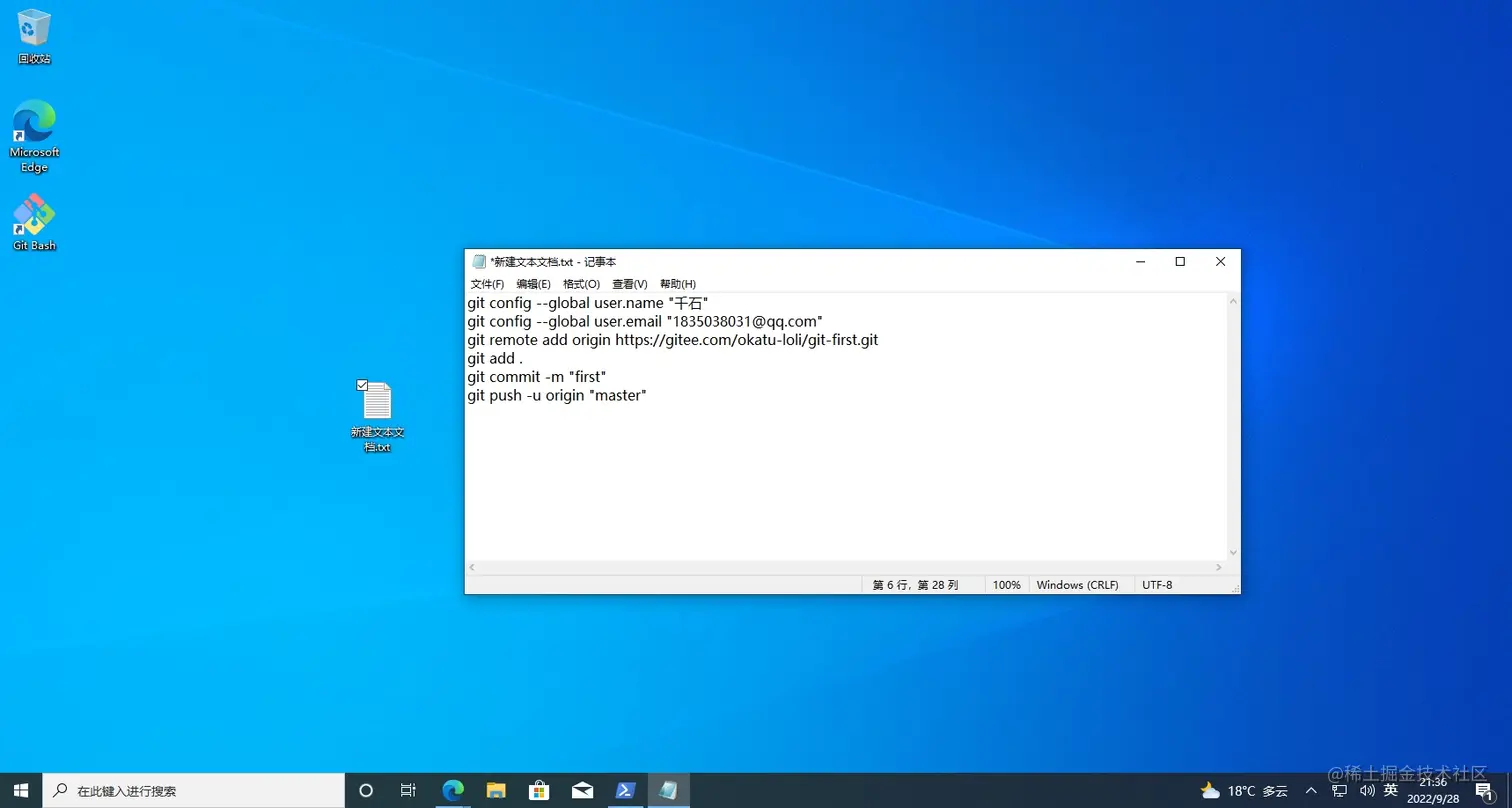
Task: Click the empty text area in Notepad
Action: point(845,480)
